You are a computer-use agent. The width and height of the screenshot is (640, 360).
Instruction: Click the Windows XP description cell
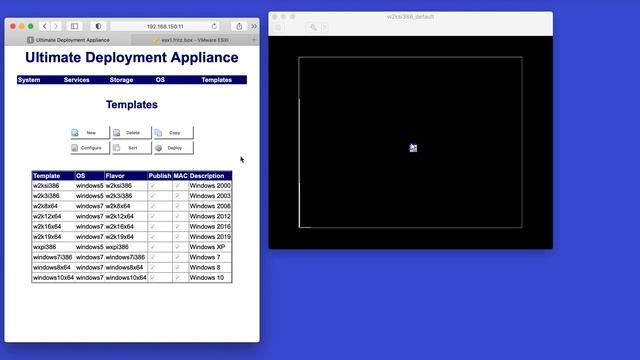pyautogui.click(x=210, y=247)
